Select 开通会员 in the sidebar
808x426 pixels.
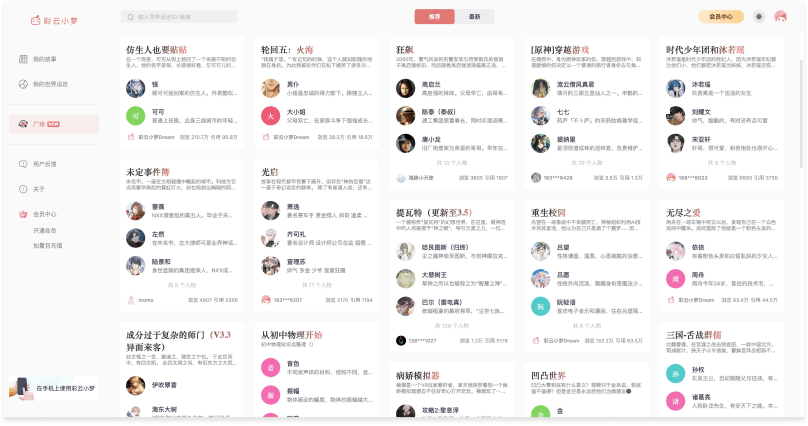click(45, 231)
